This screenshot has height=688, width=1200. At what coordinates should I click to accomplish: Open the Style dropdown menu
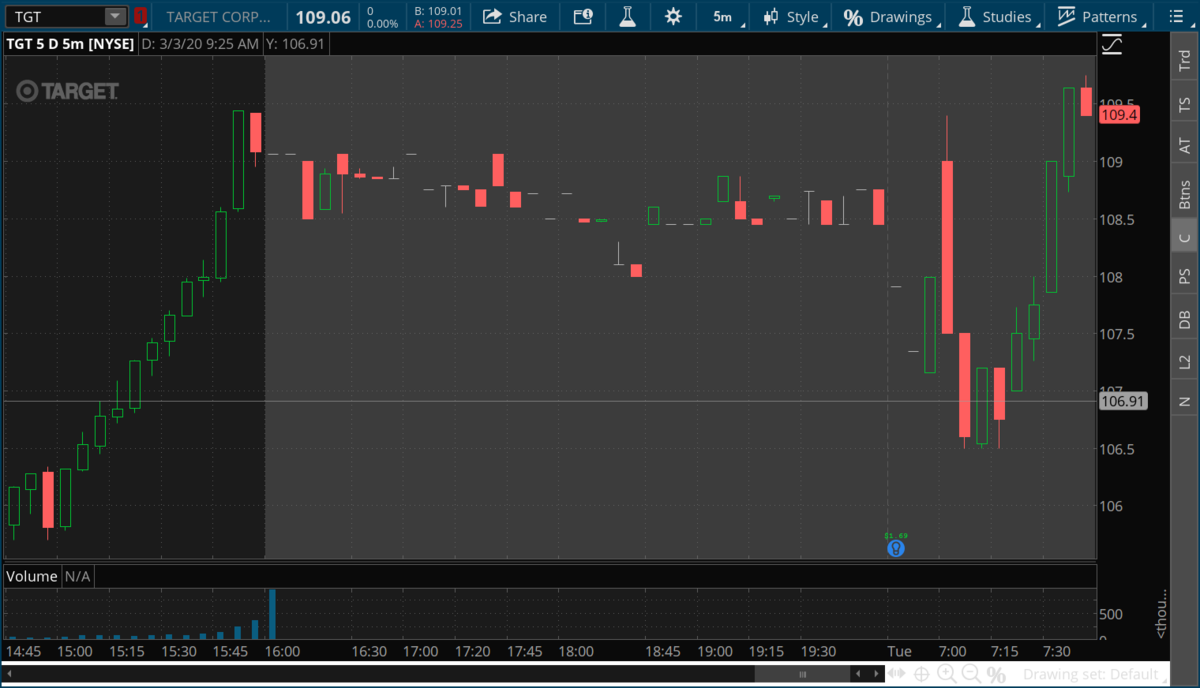(792, 16)
